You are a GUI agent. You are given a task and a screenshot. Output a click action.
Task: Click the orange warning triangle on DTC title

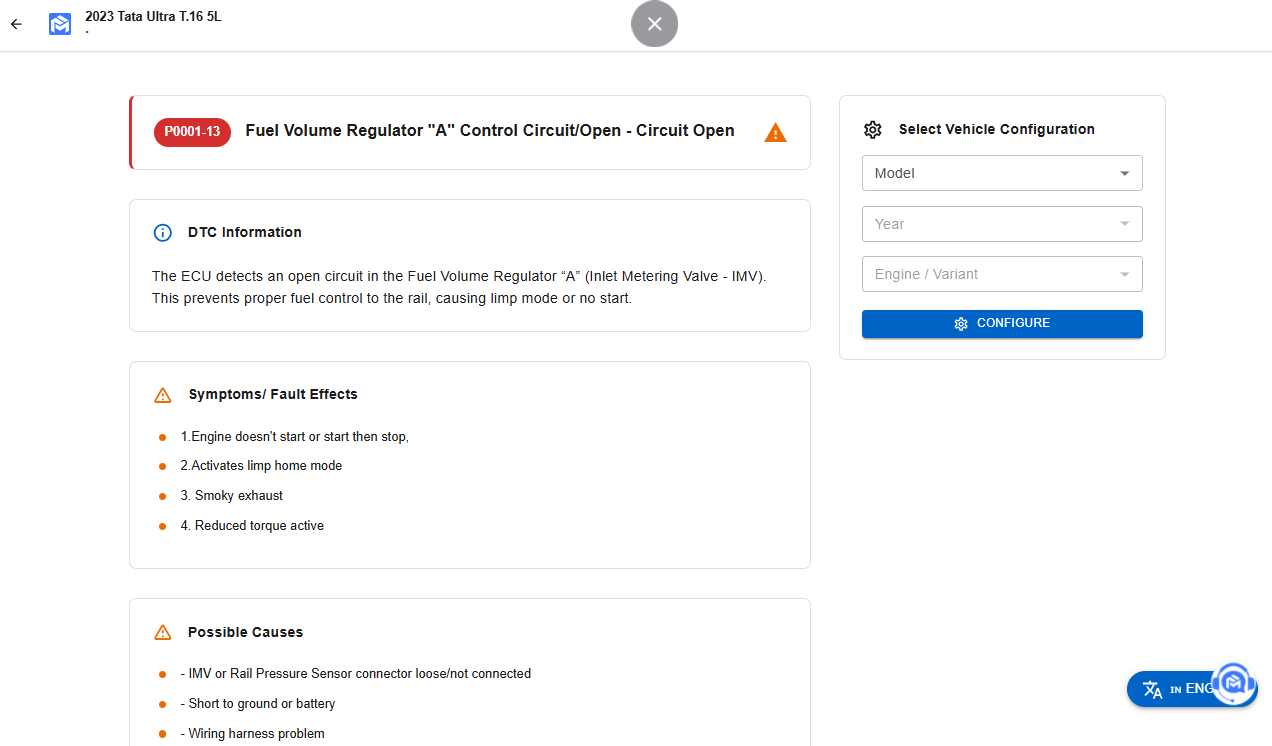[x=775, y=132]
